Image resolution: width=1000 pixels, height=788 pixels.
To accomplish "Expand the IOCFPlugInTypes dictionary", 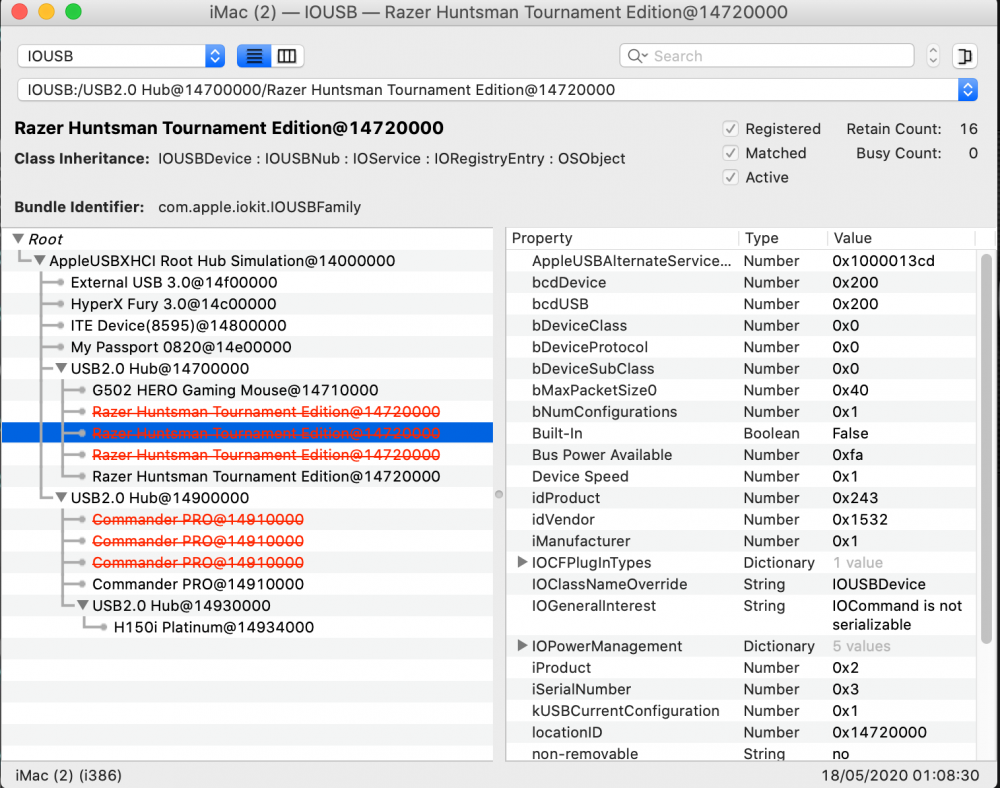I will pos(522,562).
